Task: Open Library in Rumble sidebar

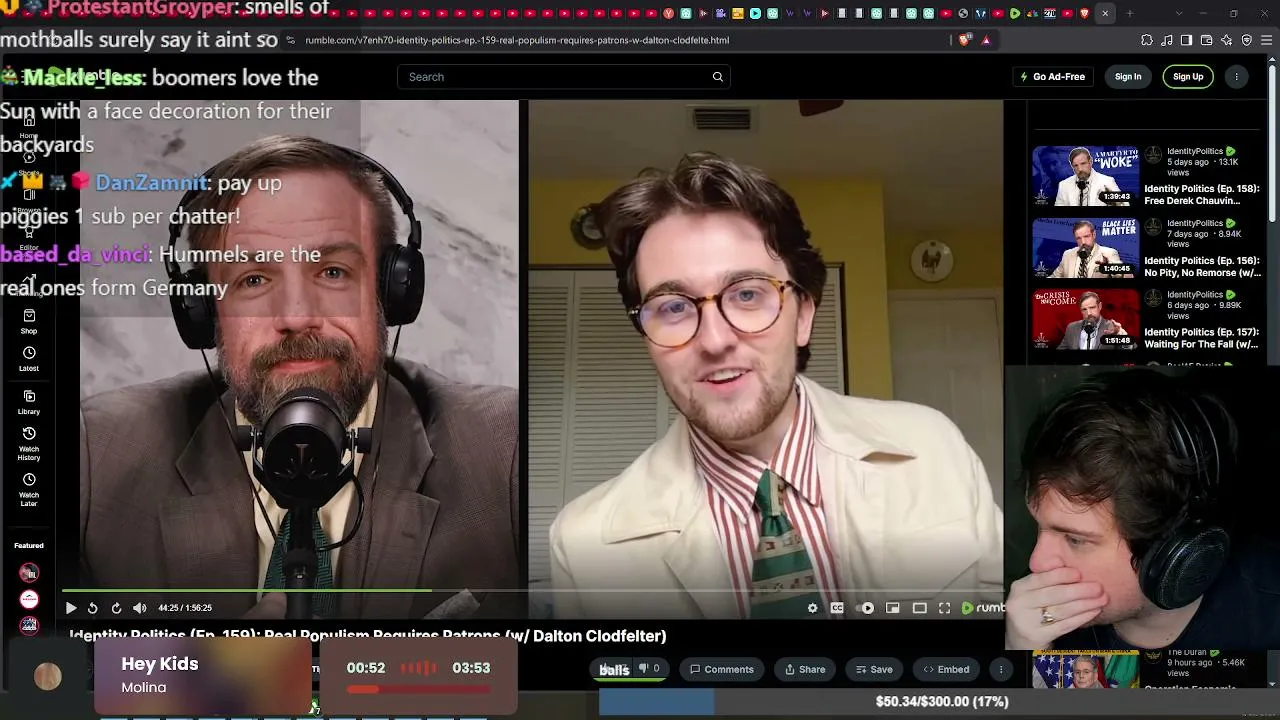Action: click(x=29, y=402)
